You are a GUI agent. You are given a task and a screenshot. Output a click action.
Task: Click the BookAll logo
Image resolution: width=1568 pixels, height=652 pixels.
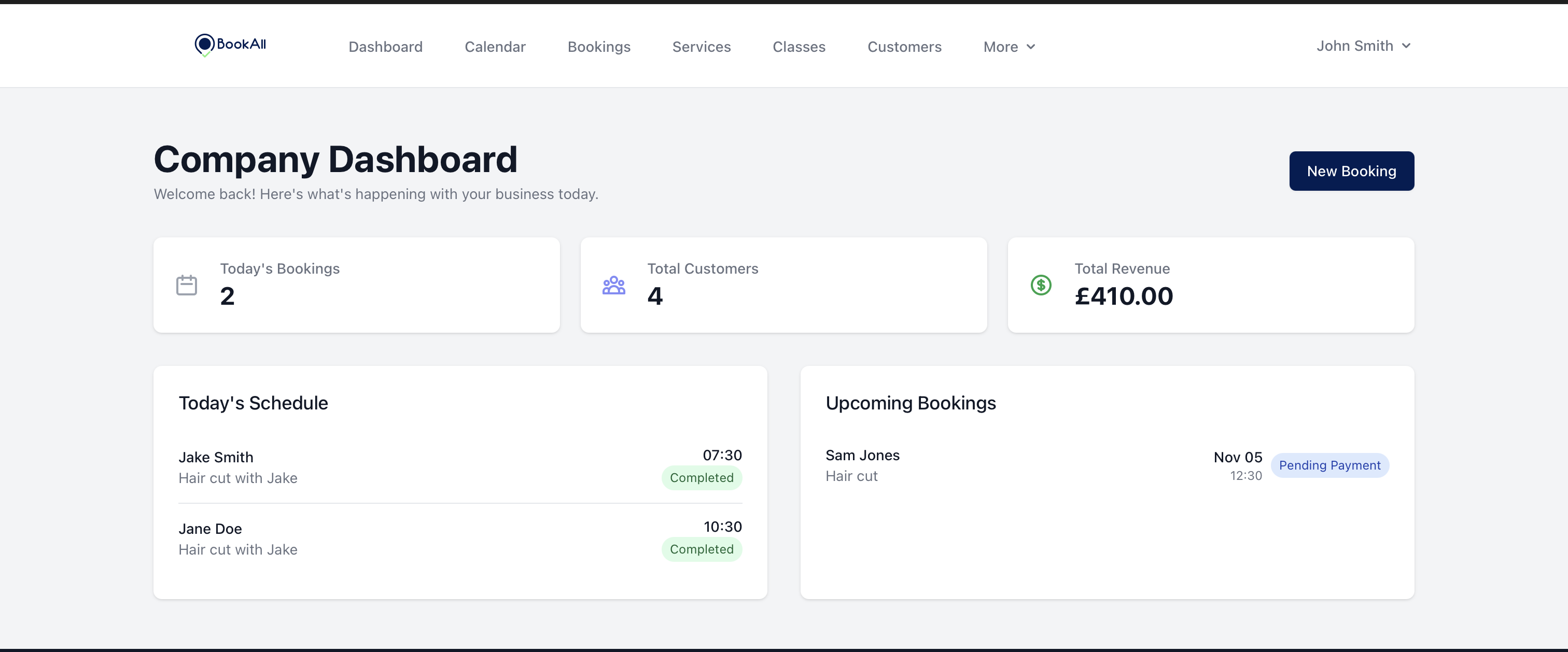tap(230, 45)
